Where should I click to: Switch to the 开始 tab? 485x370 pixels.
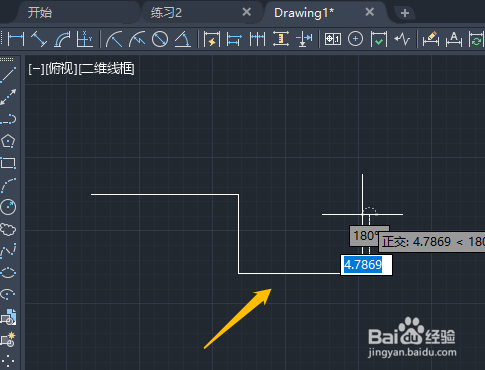pyautogui.click(x=40, y=13)
